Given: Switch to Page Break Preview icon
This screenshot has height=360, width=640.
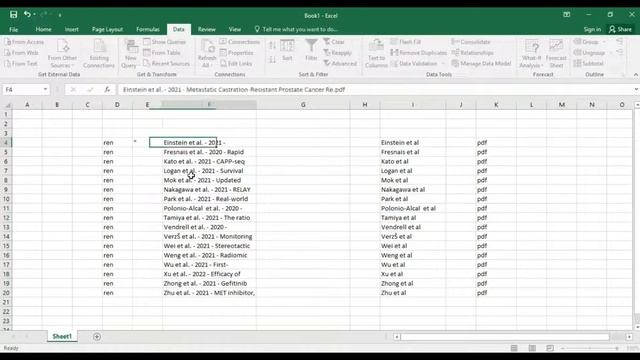Looking at the screenshot, I should [x=550, y=348].
